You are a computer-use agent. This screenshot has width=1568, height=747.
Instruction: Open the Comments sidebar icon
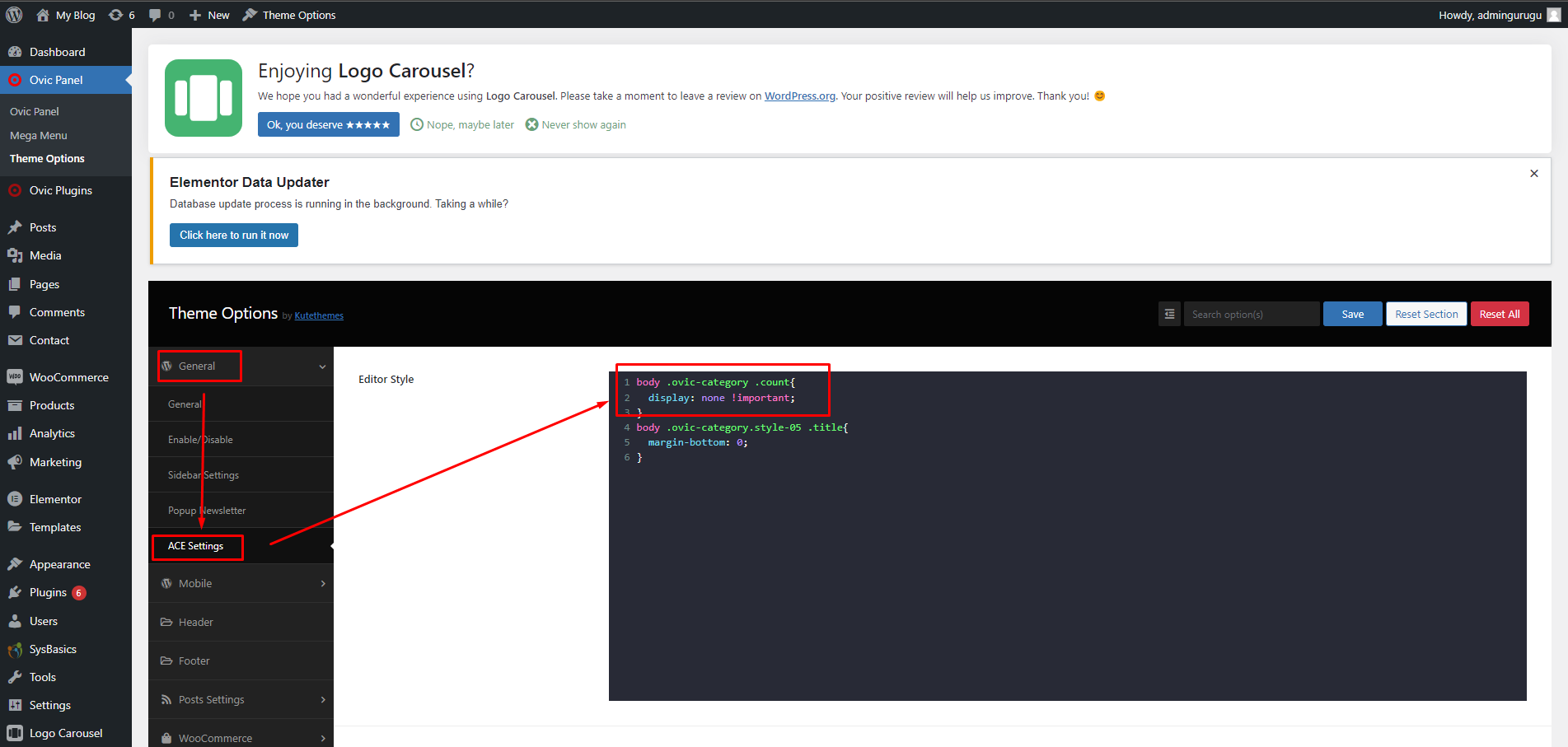[x=15, y=312]
